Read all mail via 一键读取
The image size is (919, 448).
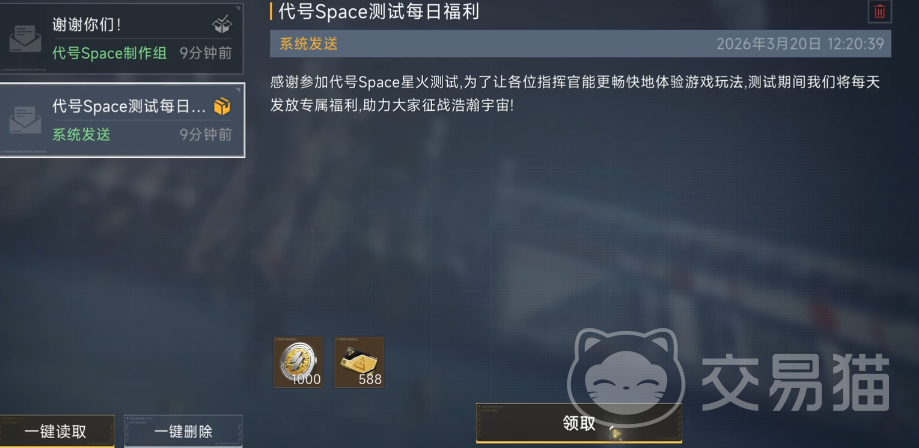(56, 432)
